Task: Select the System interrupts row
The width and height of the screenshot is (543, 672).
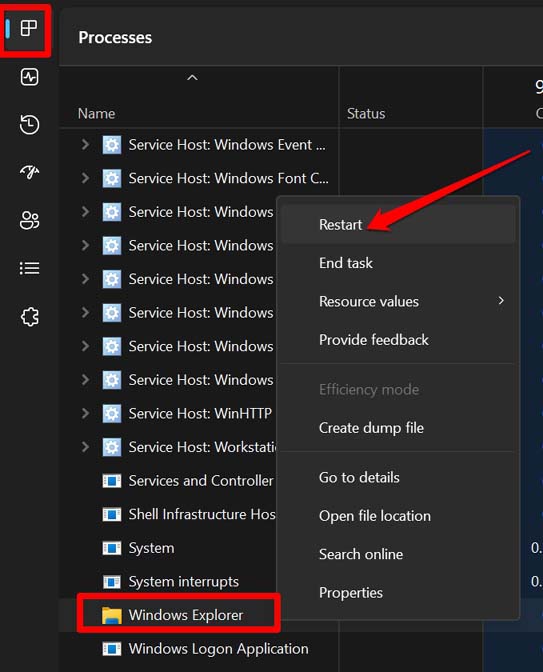Action: 183,582
